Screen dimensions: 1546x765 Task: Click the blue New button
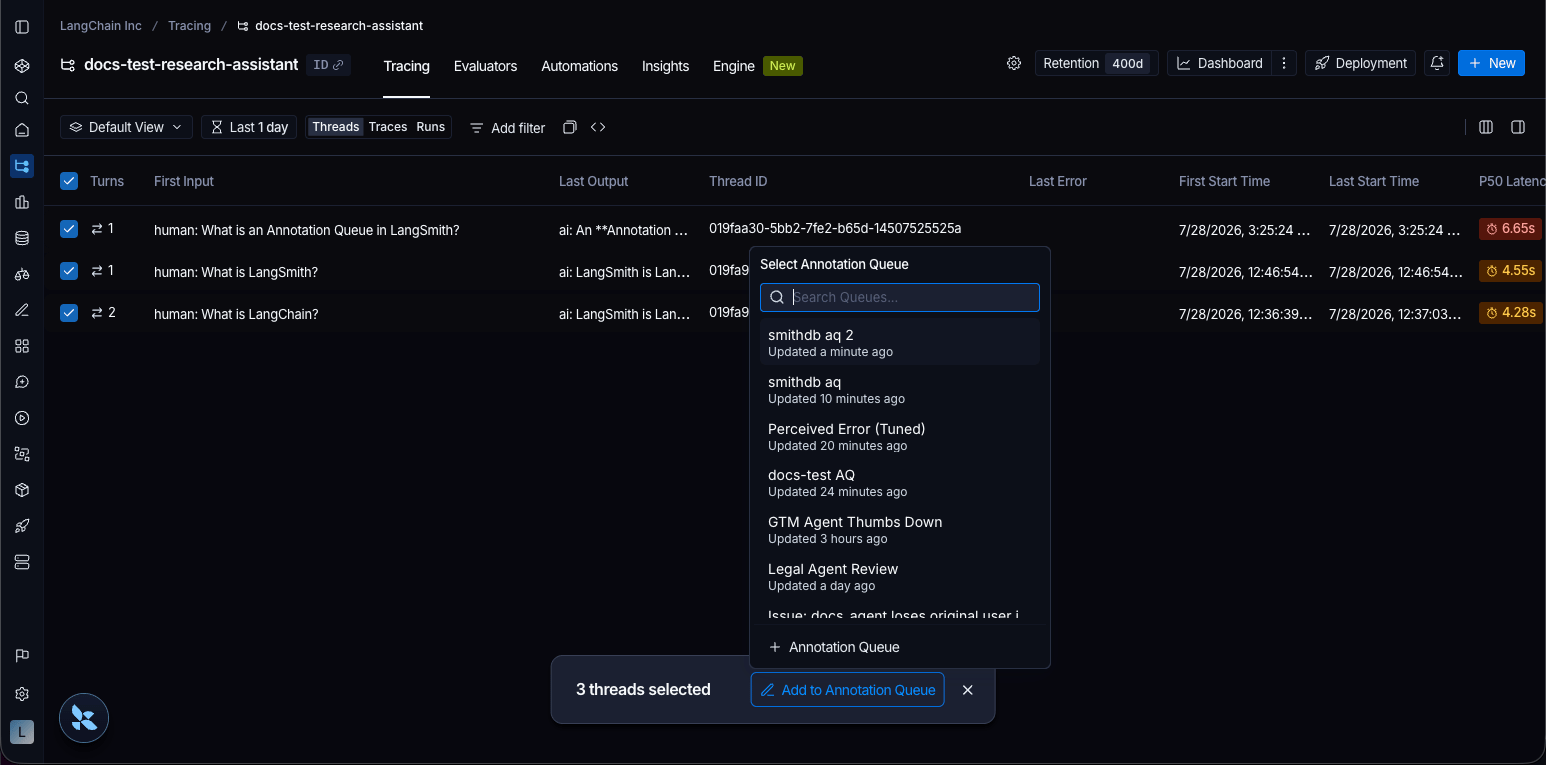1491,63
